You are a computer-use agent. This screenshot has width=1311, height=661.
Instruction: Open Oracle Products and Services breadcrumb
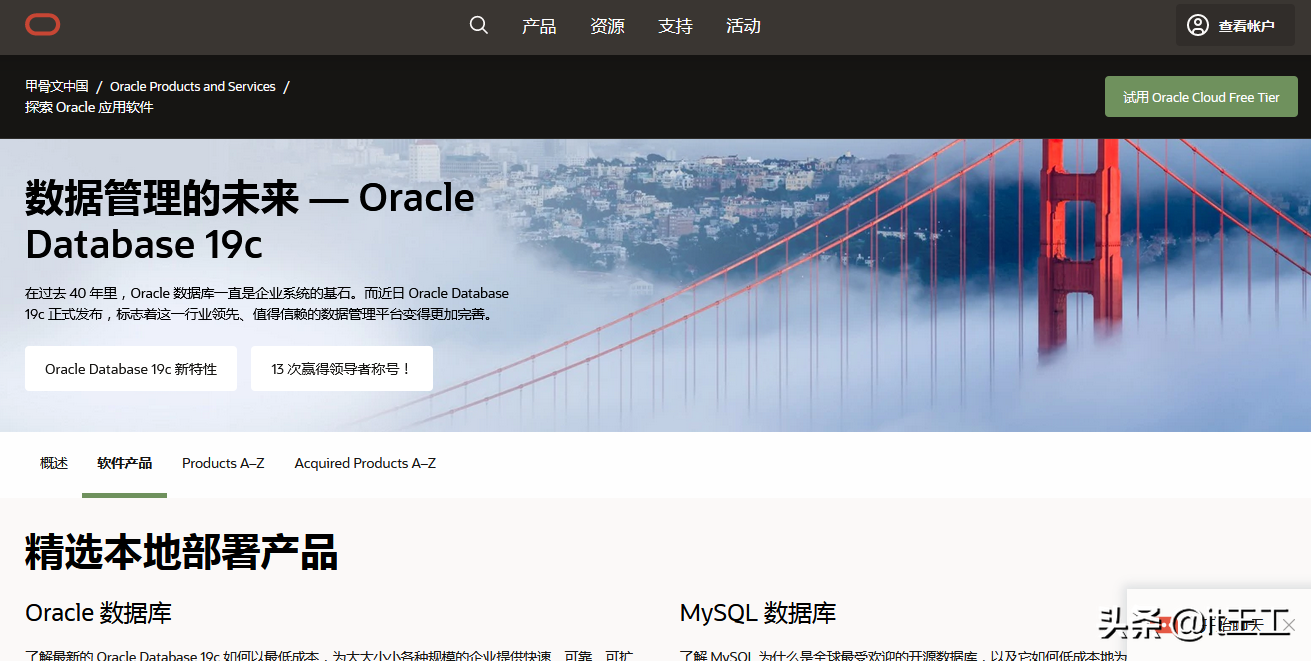click(x=193, y=87)
